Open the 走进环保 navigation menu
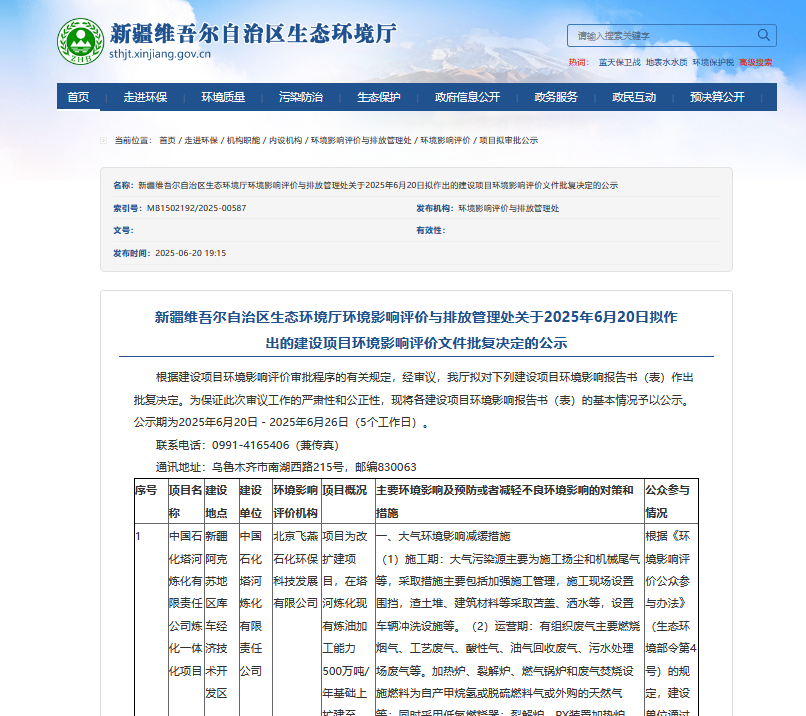806x716 pixels. coord(143,97)
